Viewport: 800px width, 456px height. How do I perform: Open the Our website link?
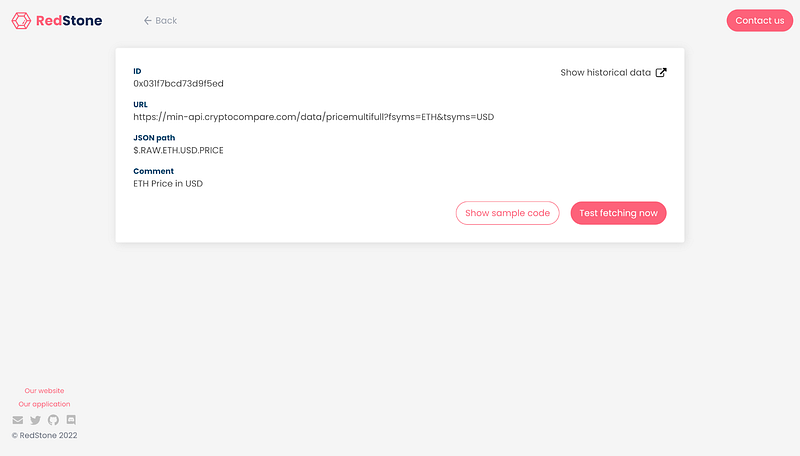pos(44,391)
